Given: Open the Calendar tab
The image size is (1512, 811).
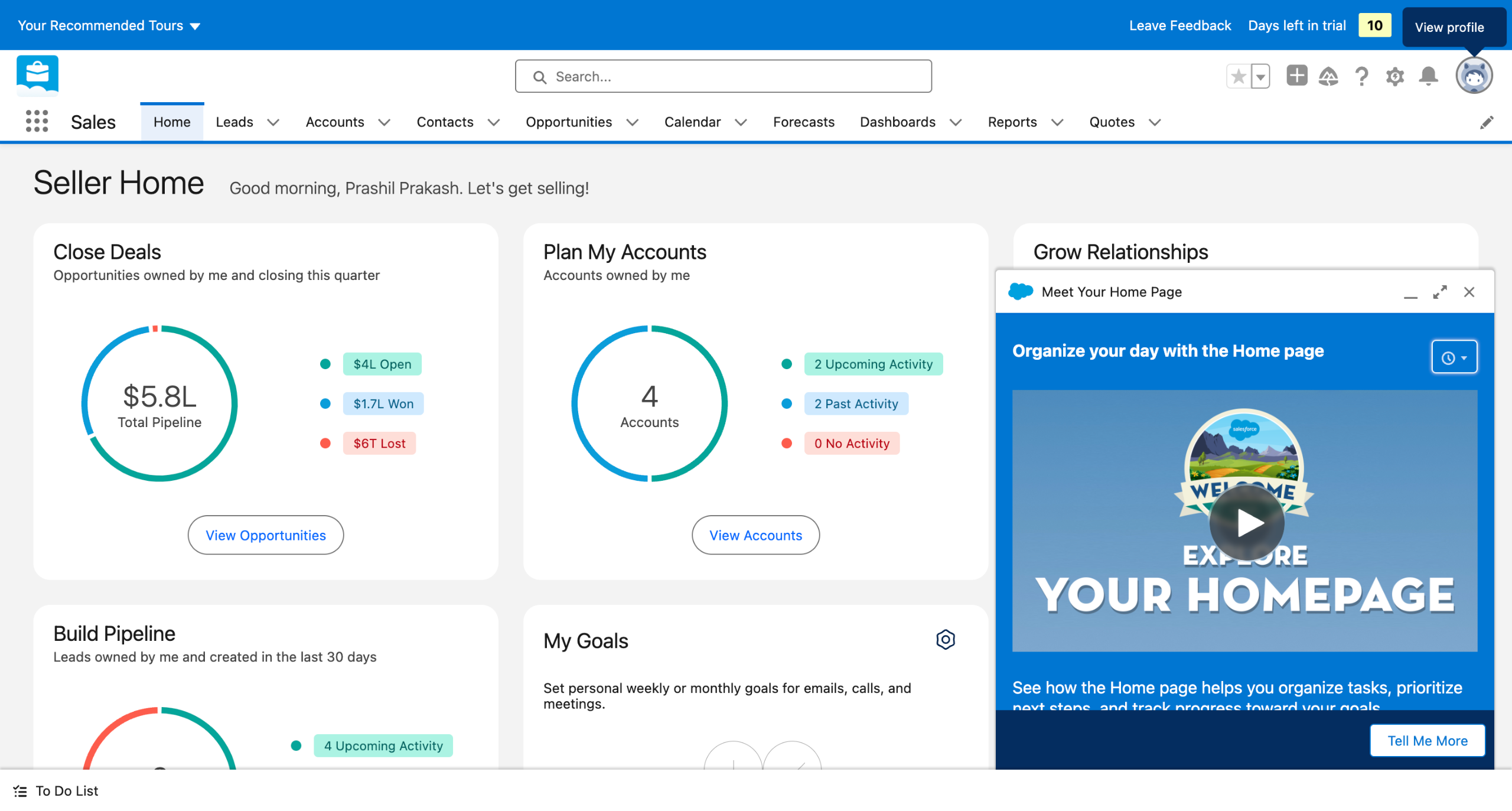Looking at the screenshot, I should click(692, 122).
